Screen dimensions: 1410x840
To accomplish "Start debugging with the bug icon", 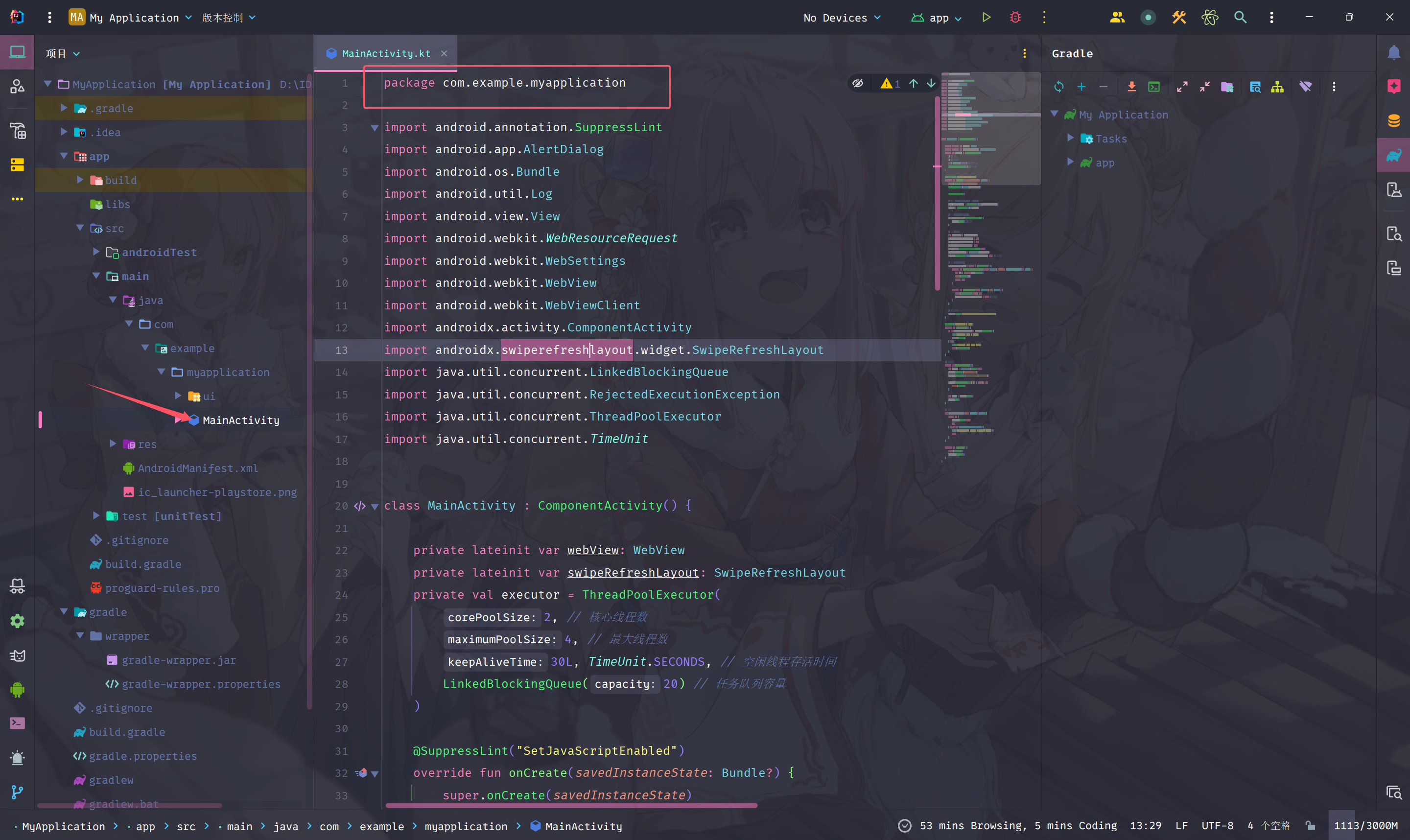I will (x=1015, y=18).
